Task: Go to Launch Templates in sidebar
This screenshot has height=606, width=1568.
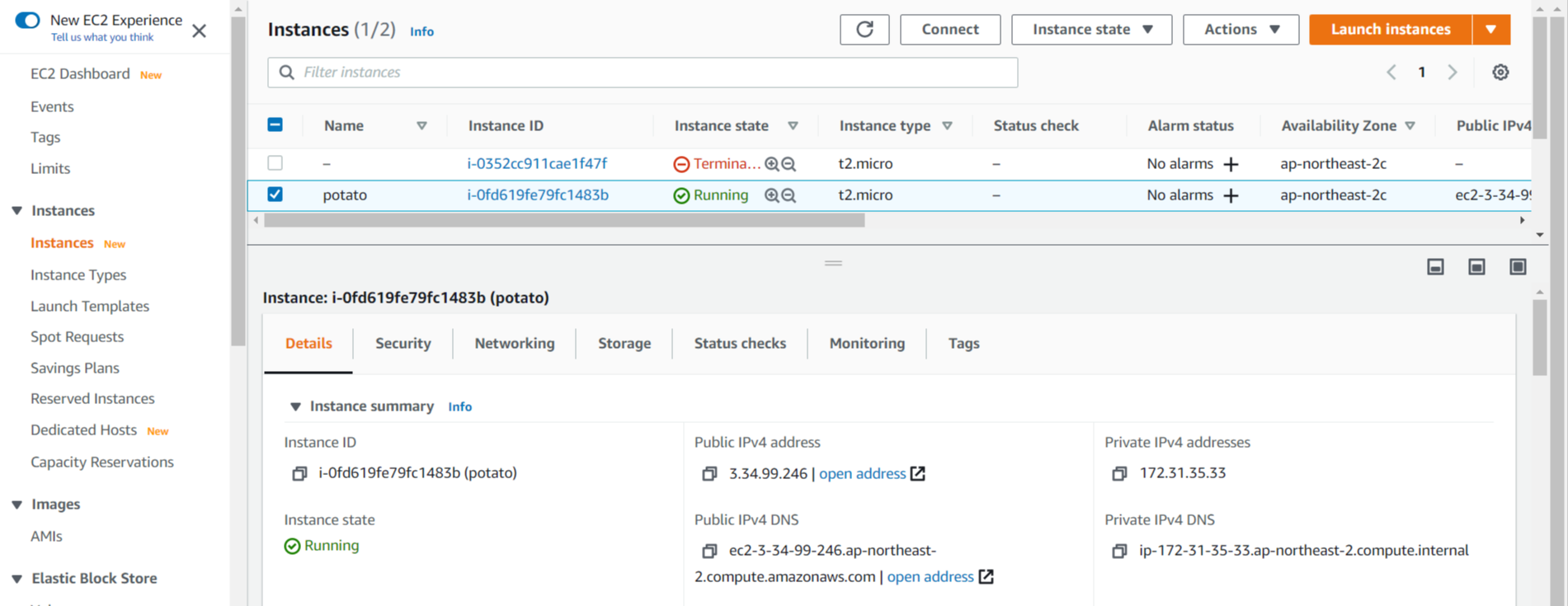Action: [90, 306]
